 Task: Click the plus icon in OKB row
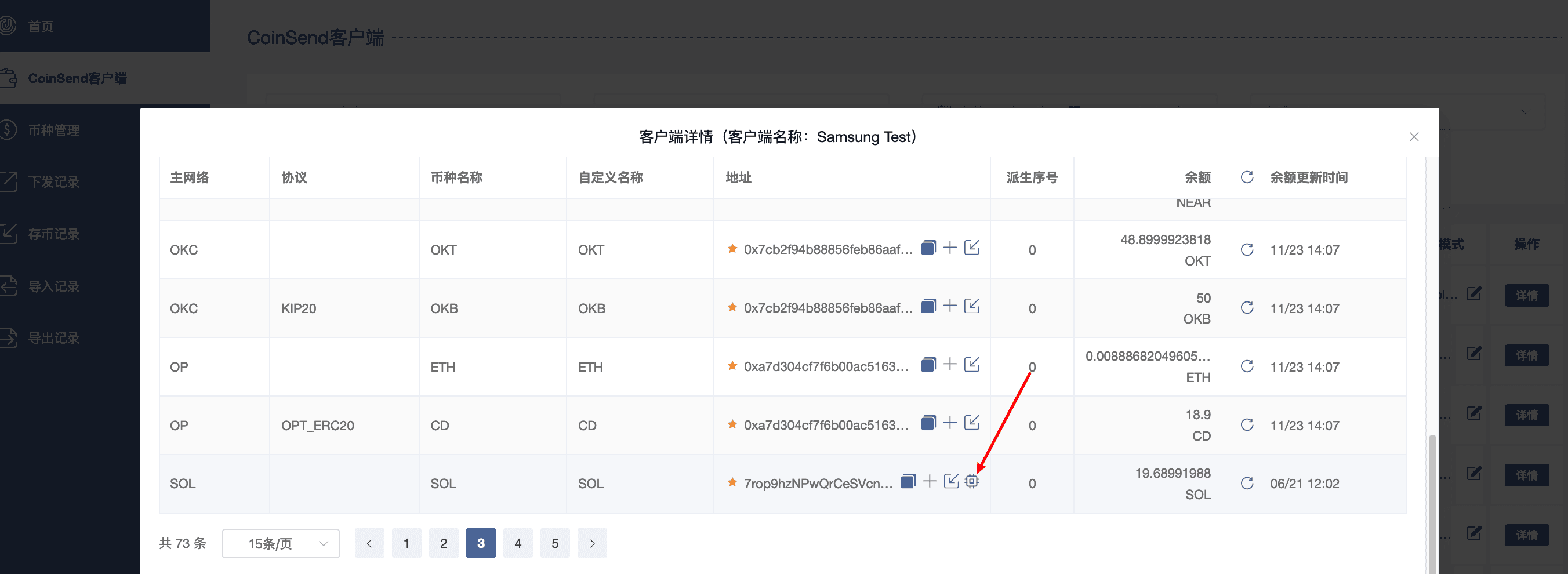[950, 306]
